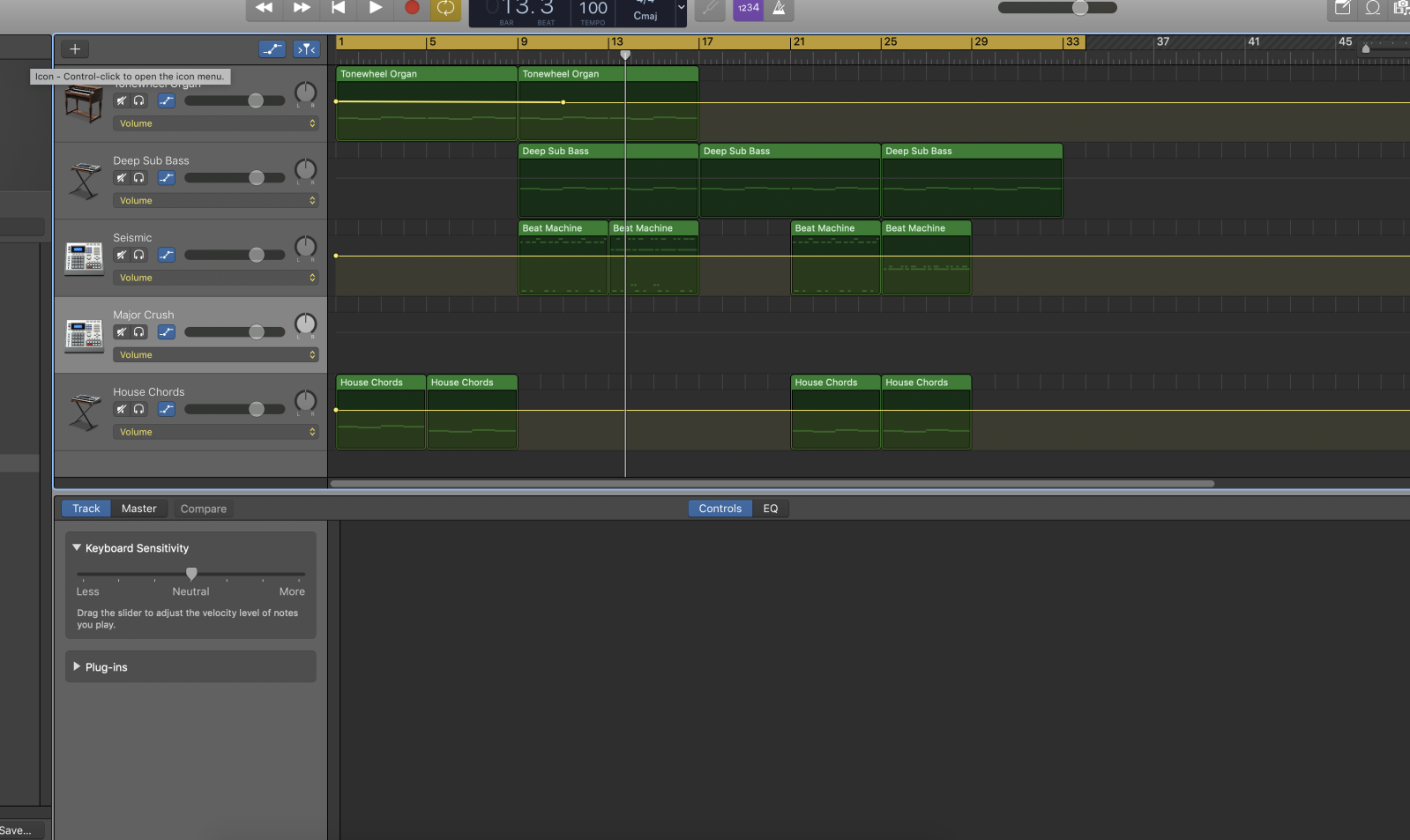Click the Tonewheel Organ pan knob
The height and width of the screenshot is (840, 1410).
click(x=305, y=93)
